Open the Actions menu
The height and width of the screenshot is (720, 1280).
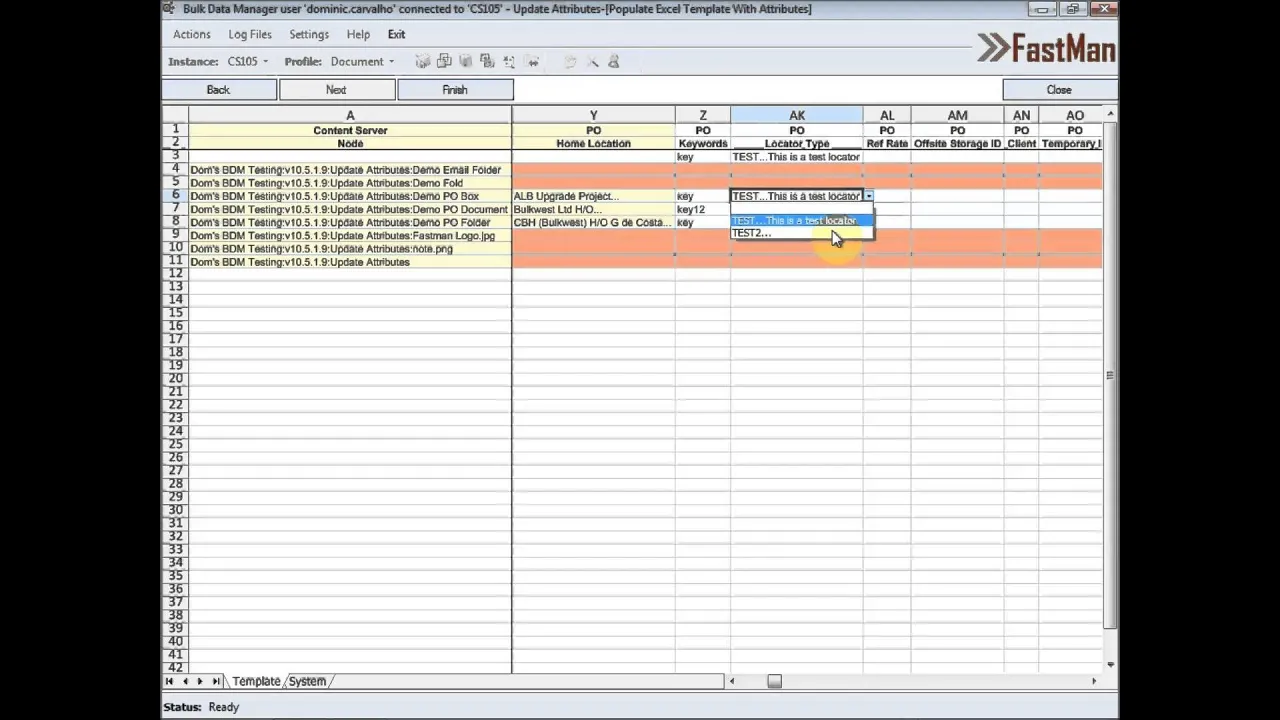tap(191, 34)
